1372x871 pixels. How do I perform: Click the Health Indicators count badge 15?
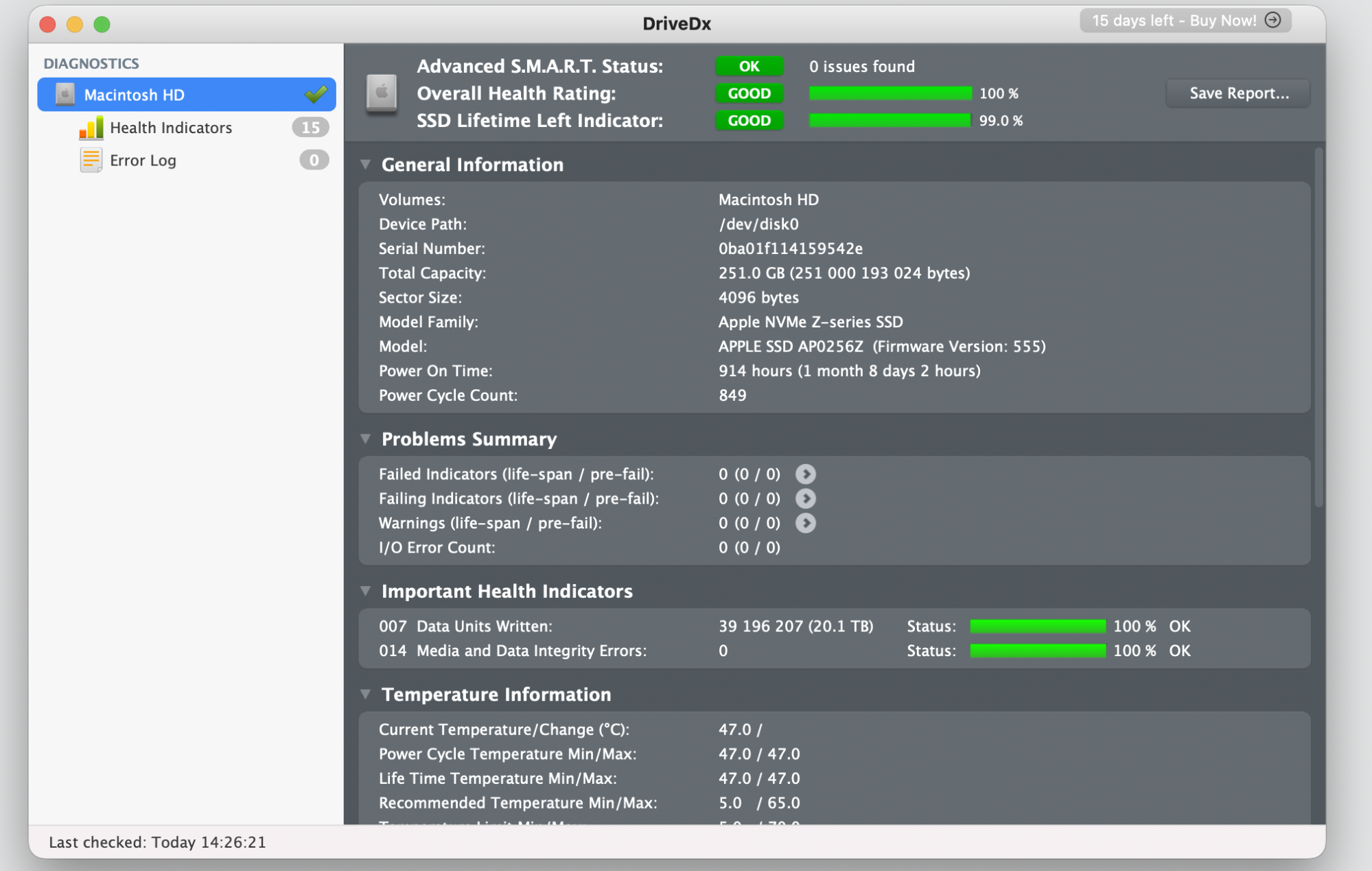pyautogui.click(x=310, y=128)
